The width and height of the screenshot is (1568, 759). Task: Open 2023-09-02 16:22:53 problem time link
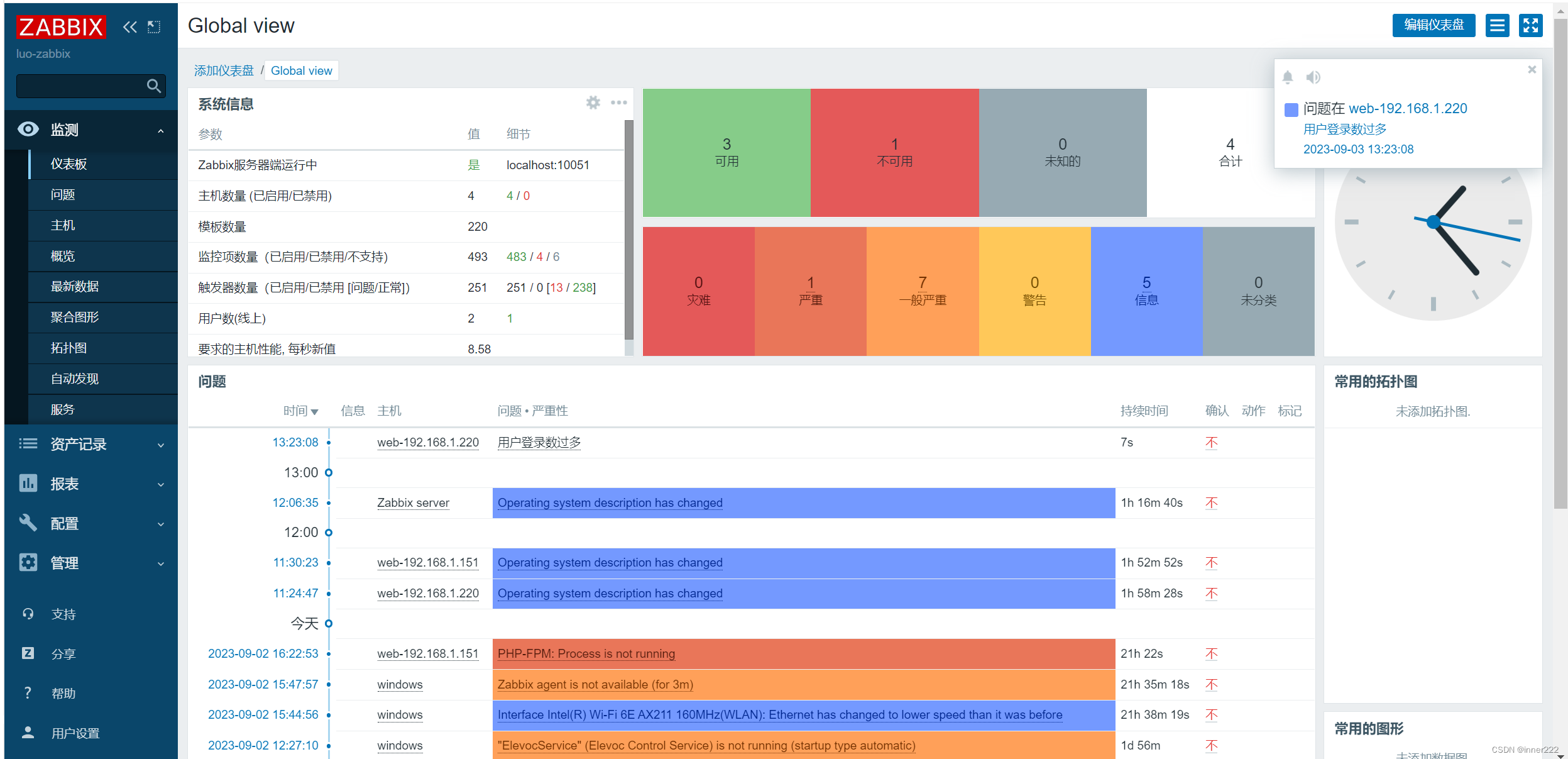click(263, 653)
